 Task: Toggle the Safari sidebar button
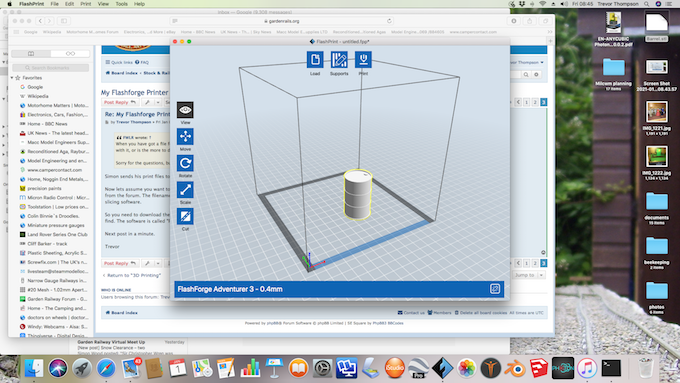64,21
